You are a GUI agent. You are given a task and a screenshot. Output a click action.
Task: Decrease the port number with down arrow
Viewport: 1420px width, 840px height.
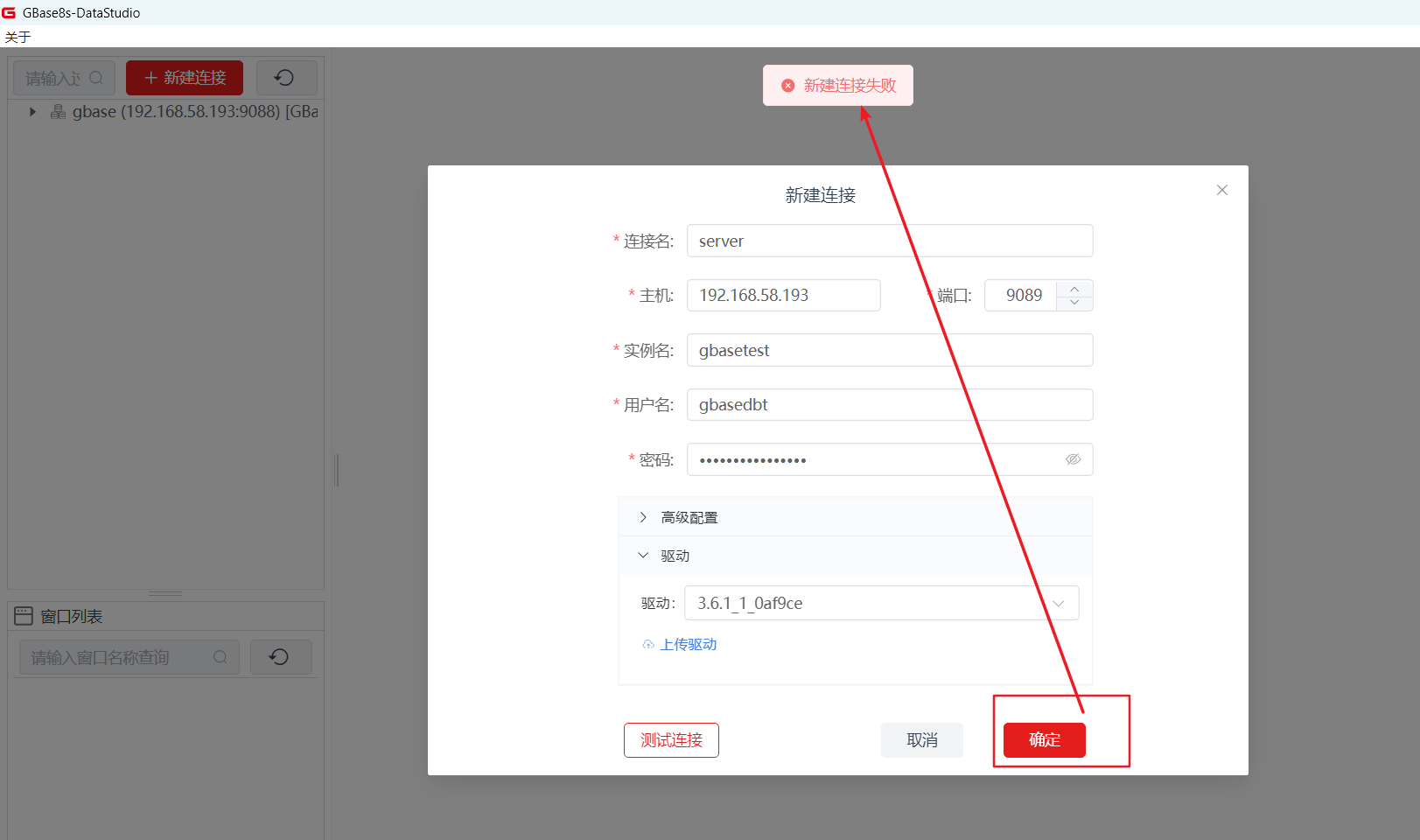coord(1074,303)
